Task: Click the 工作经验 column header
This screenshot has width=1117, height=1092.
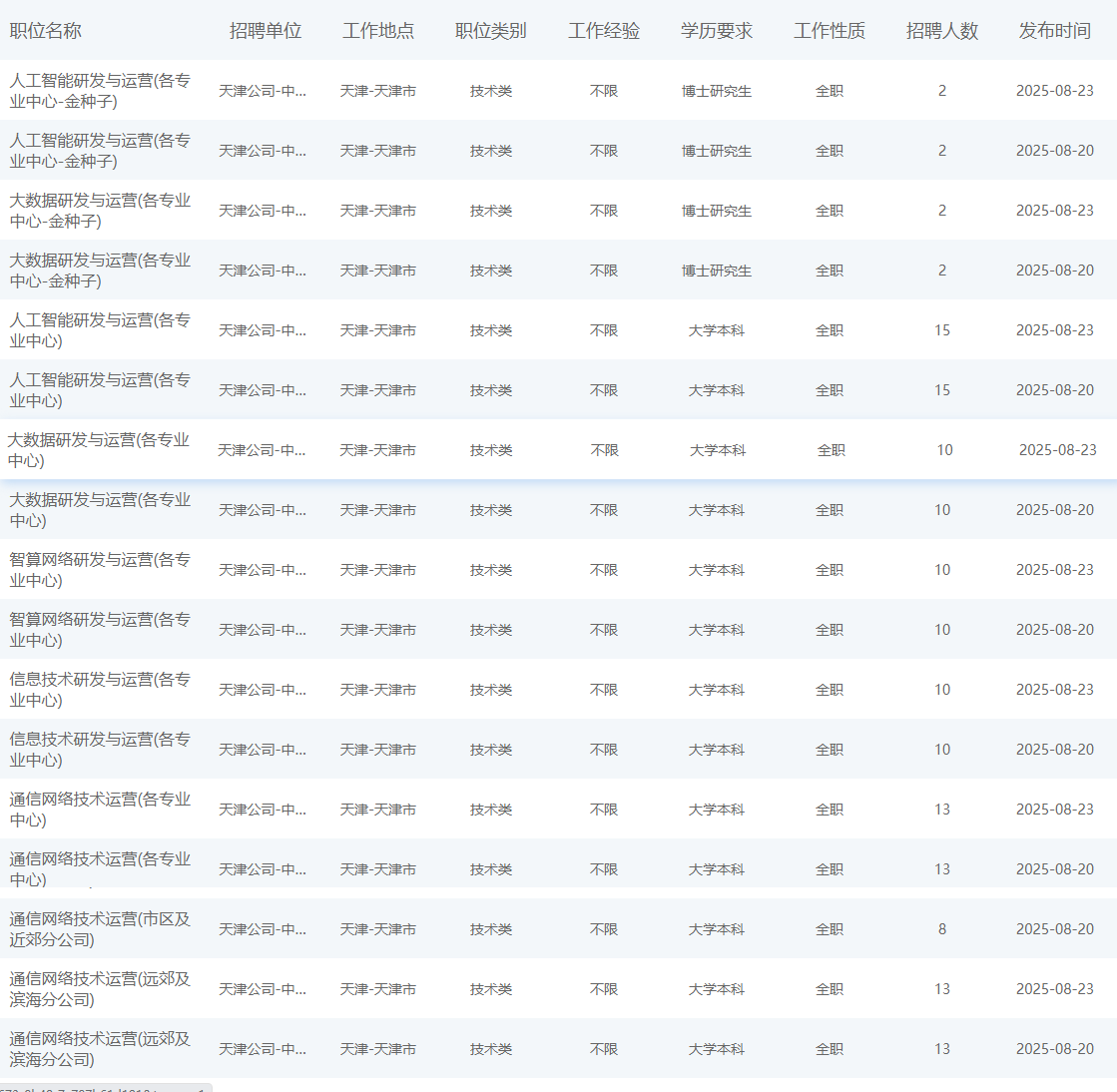Action: [603, 31]
